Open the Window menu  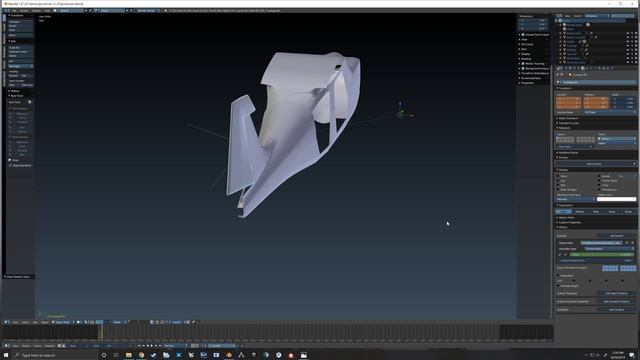tap(36, 11)
